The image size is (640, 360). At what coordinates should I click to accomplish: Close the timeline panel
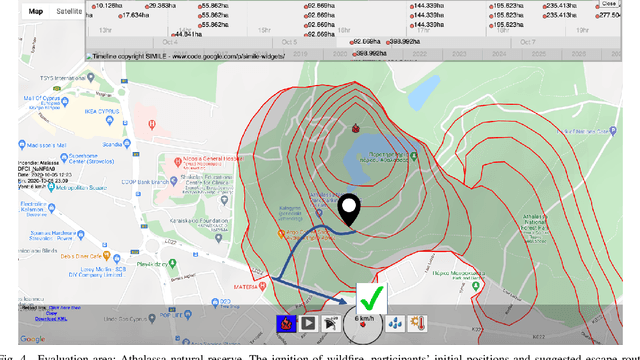point(609,3)
